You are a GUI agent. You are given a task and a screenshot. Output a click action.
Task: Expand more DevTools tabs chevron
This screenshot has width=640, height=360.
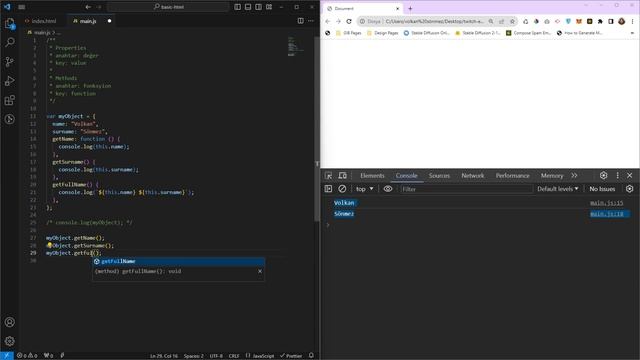(574, 176)
